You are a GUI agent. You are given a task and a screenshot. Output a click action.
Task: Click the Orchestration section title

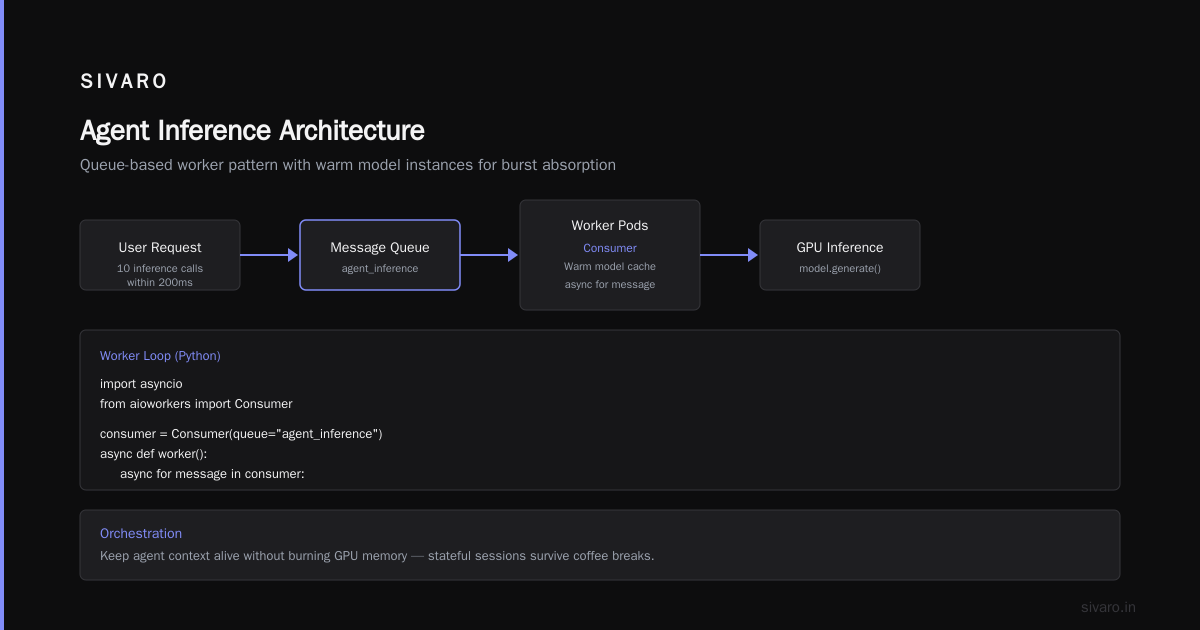click(x=141, y=534)
